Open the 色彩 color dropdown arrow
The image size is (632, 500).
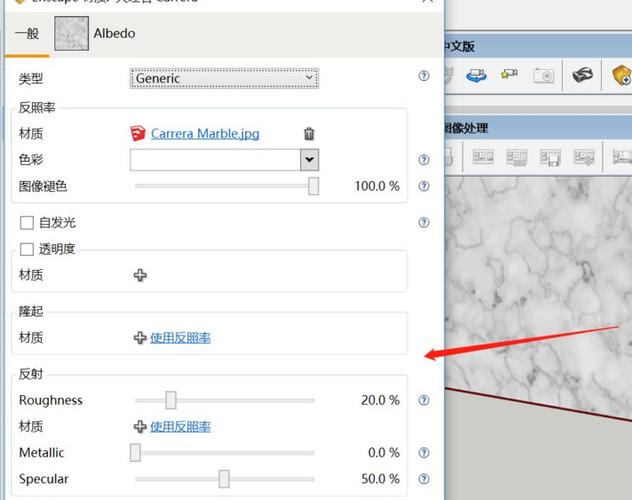pyautogui.click(x=310, y=160)
